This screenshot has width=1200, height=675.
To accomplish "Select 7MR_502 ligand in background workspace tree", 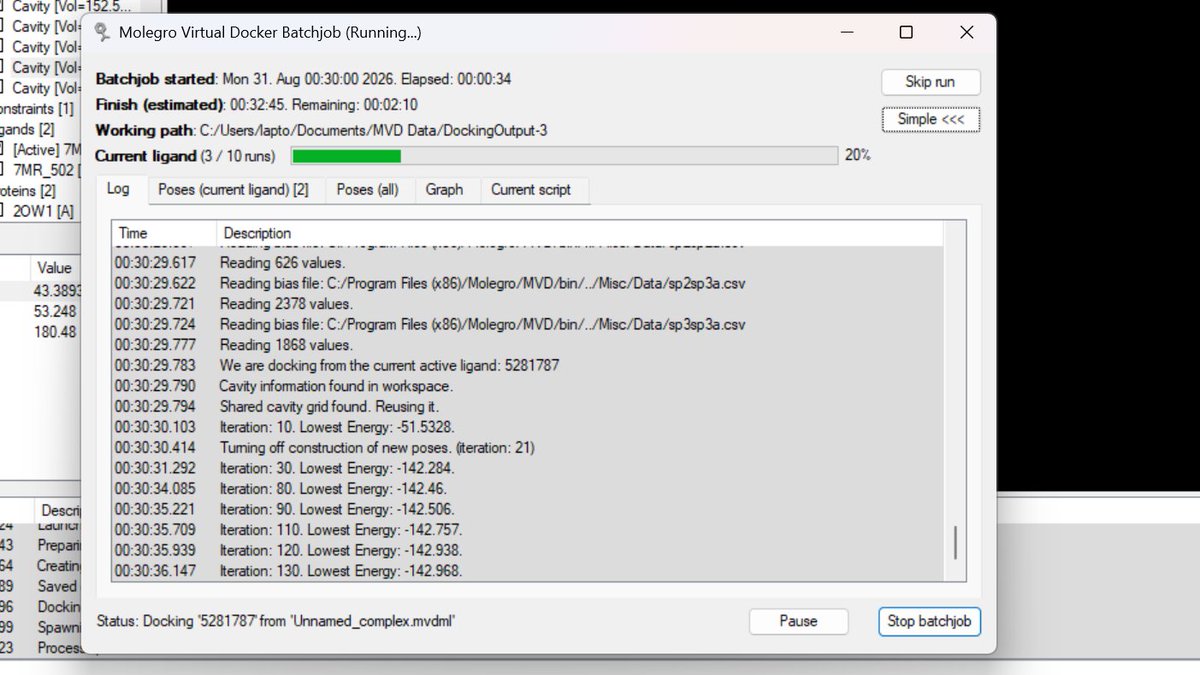I will [x=46, y=170].
